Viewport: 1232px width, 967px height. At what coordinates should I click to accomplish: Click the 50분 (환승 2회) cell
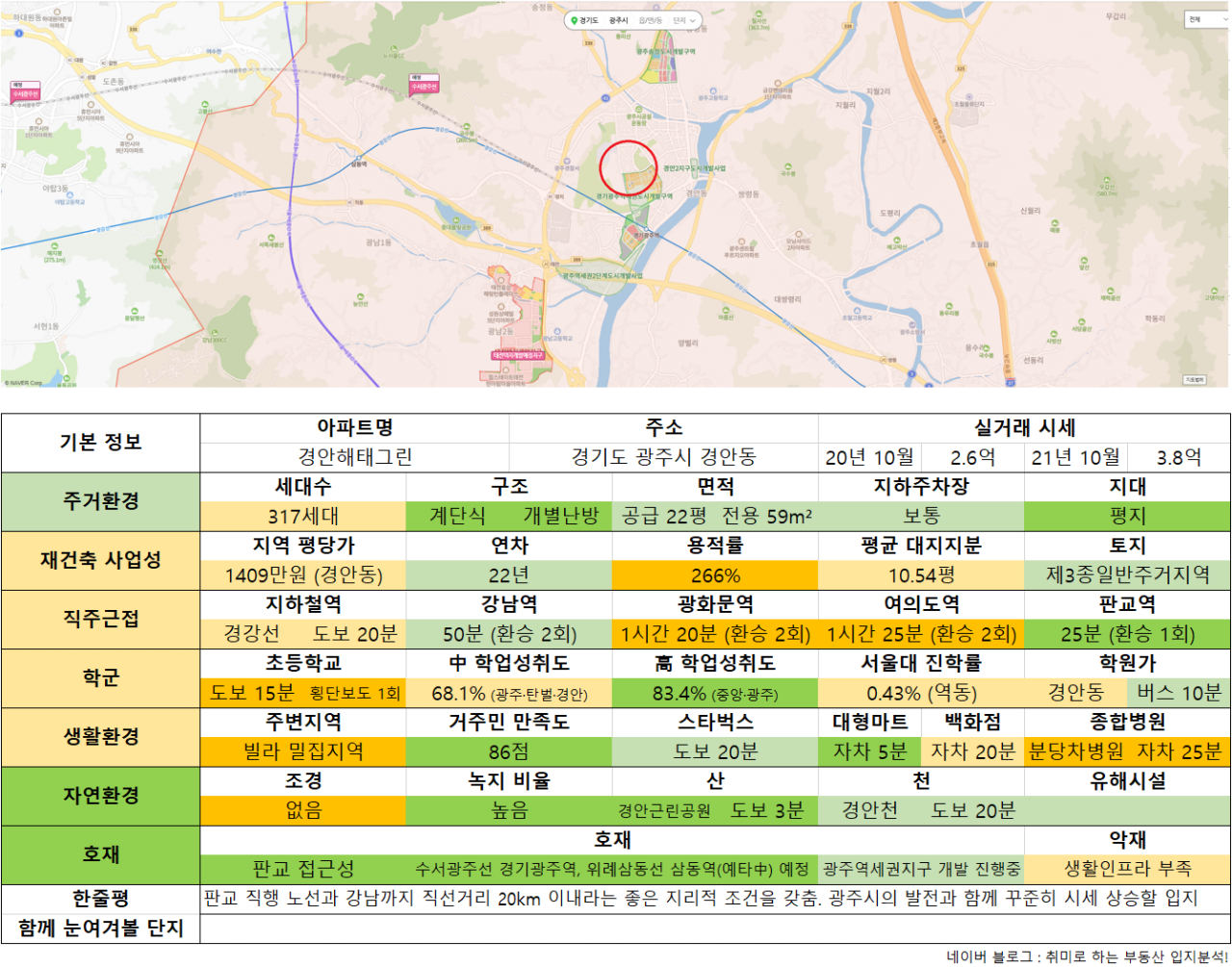point(509,634)
